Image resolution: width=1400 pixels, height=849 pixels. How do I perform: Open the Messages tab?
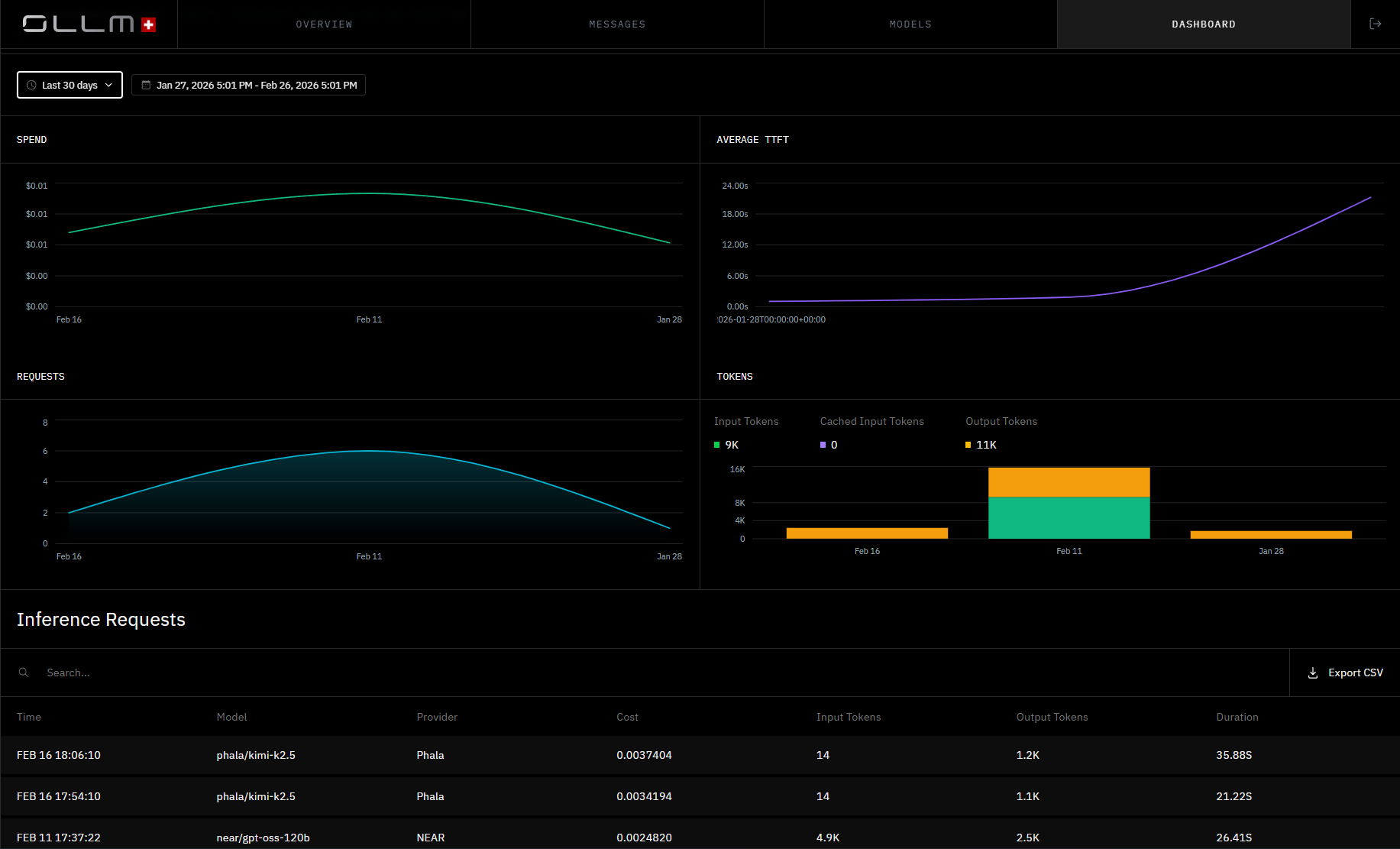point(617,24)
